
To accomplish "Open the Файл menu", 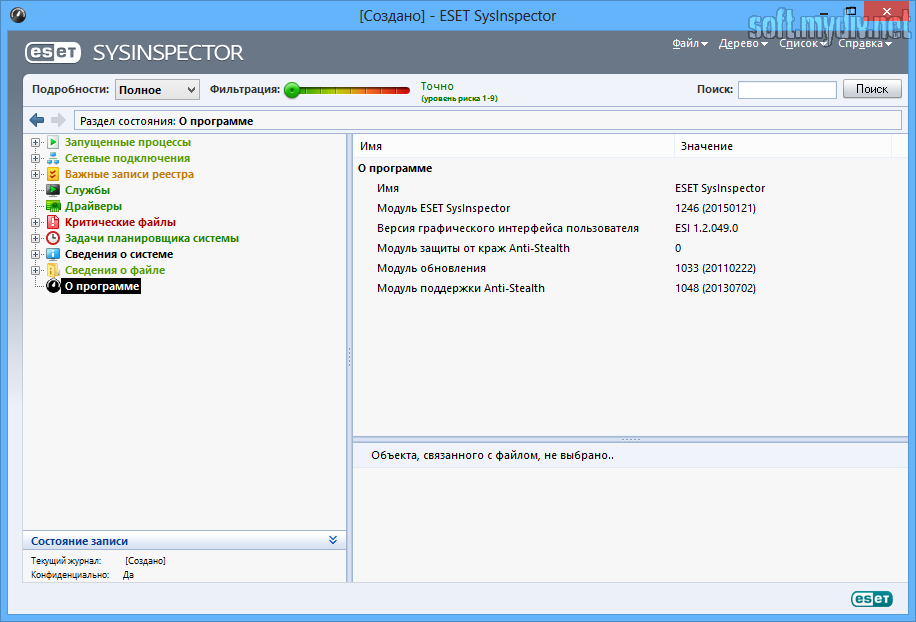I will tap(689, 43).
